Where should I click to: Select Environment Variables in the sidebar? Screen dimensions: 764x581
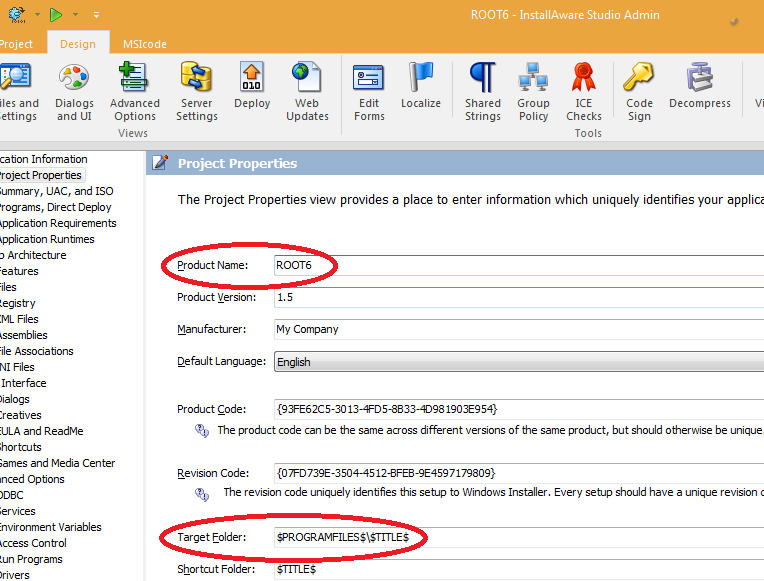point(50,527)
